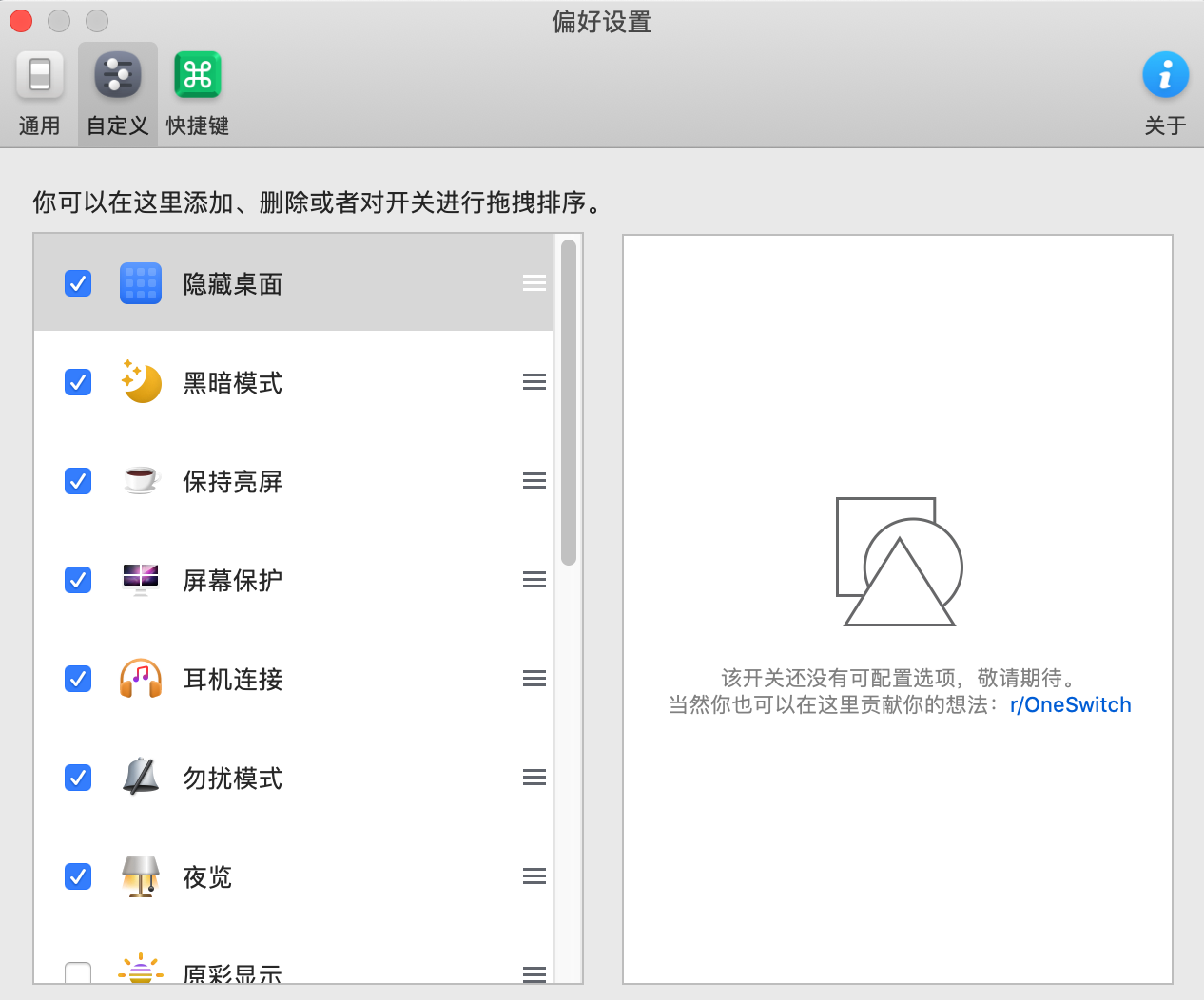Viewport: 1204px width, 1000px height.
Task: Uncheck the 隐藏桌面 checkbox
Action: click(x=78, y=283)
